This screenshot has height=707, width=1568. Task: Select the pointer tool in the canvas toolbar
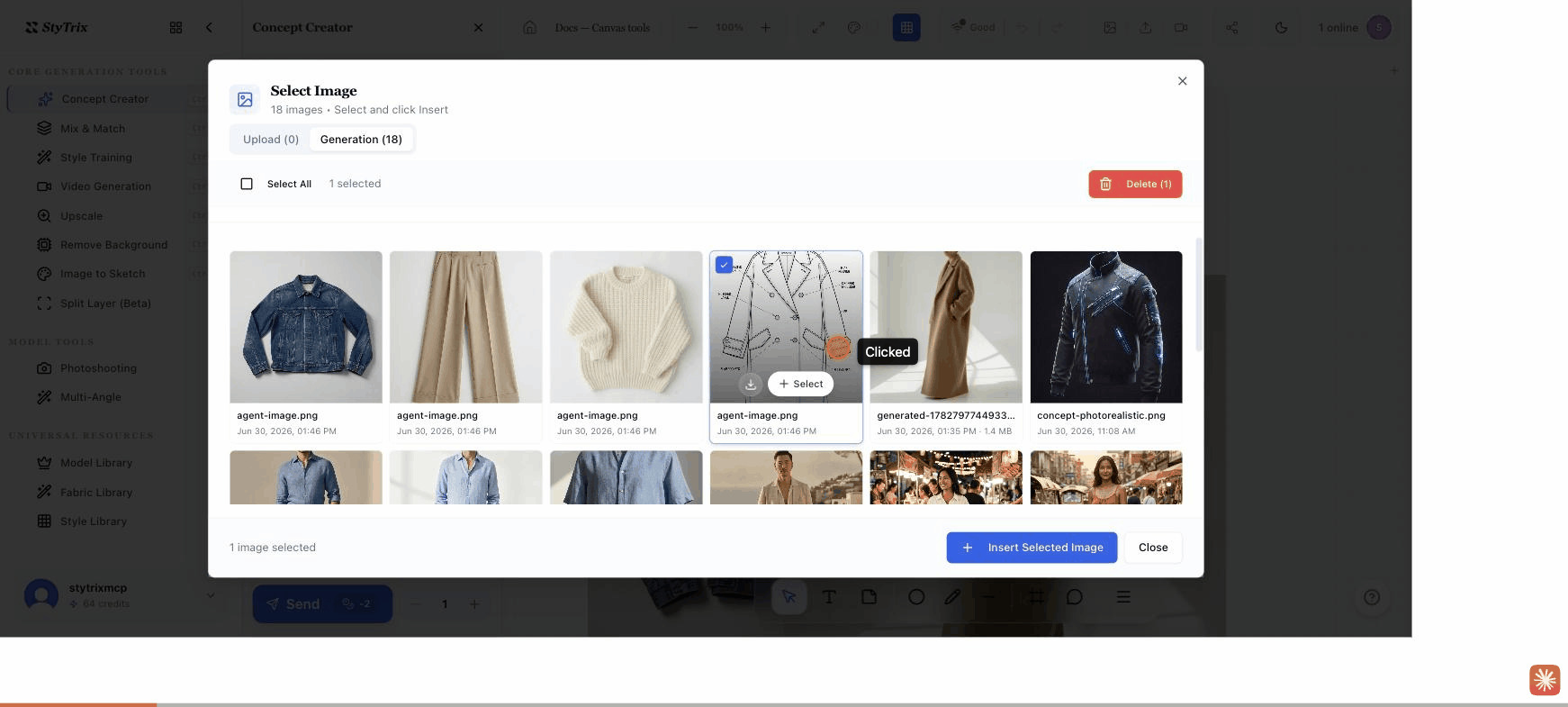click(789, 597)
